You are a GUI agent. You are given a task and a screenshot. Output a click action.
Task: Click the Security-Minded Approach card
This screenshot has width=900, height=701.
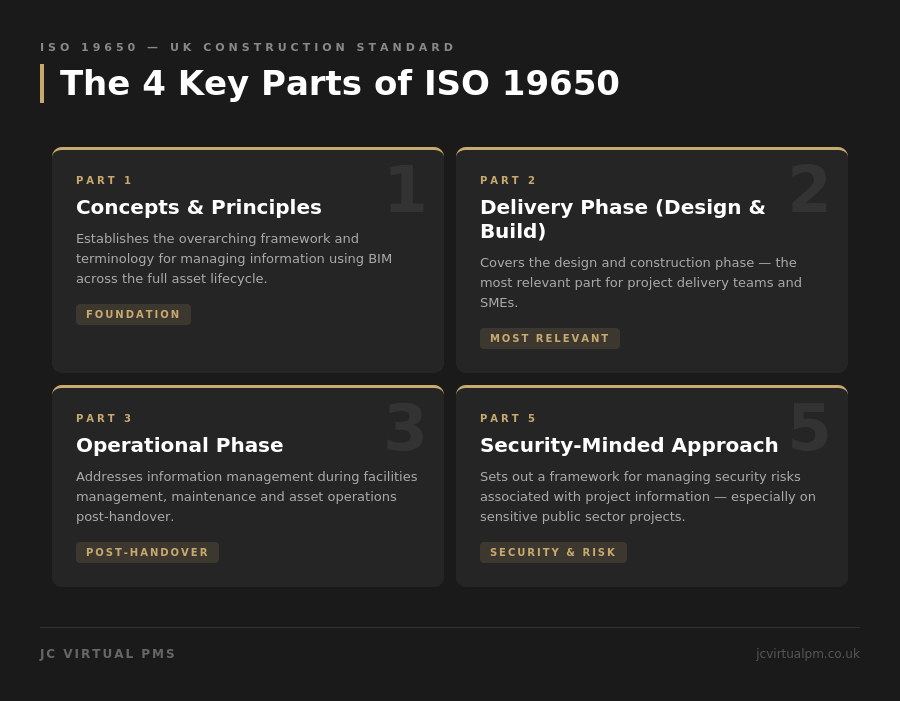click(652, 486)
